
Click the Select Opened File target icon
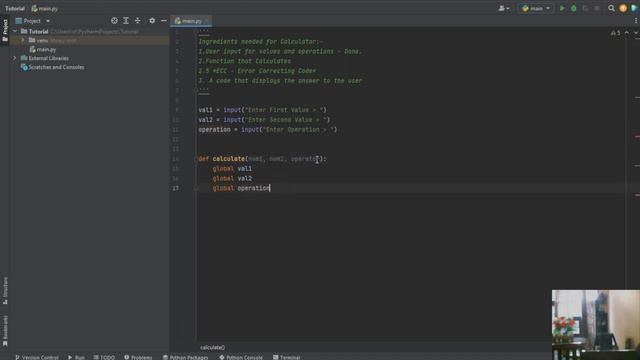click(114, 20)
